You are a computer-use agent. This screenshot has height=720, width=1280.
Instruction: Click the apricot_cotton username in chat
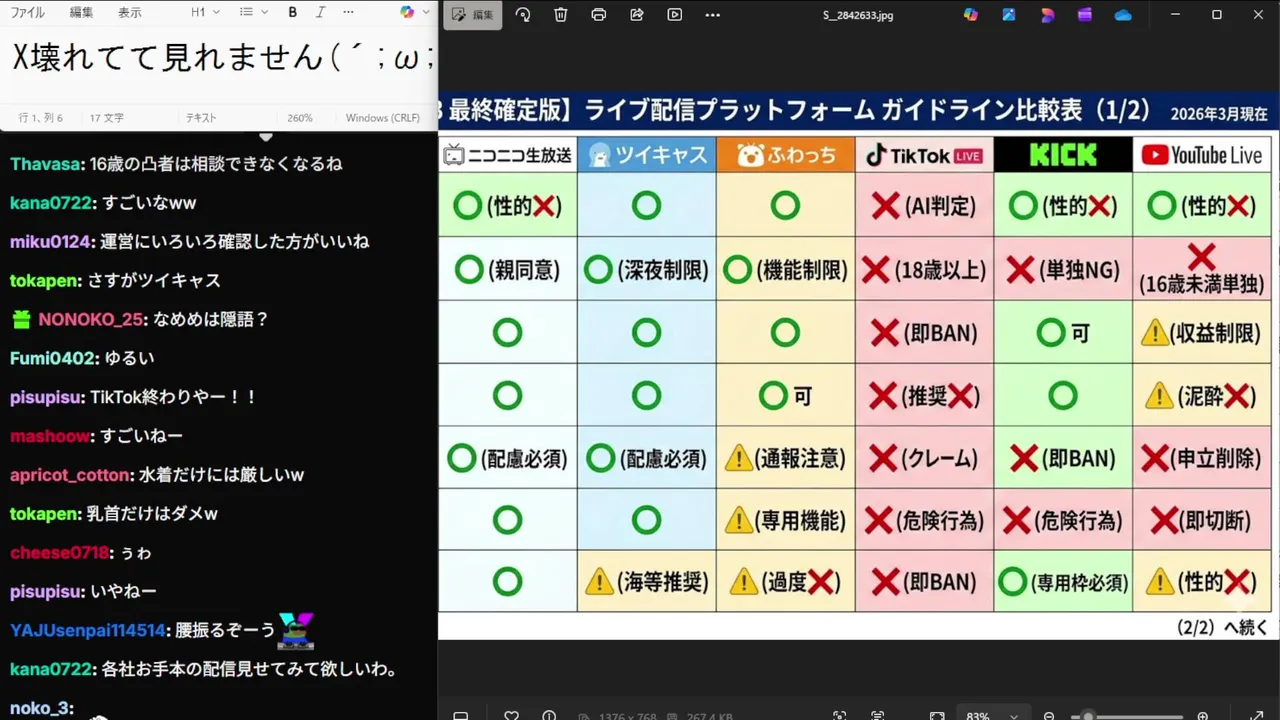[70, 475]
